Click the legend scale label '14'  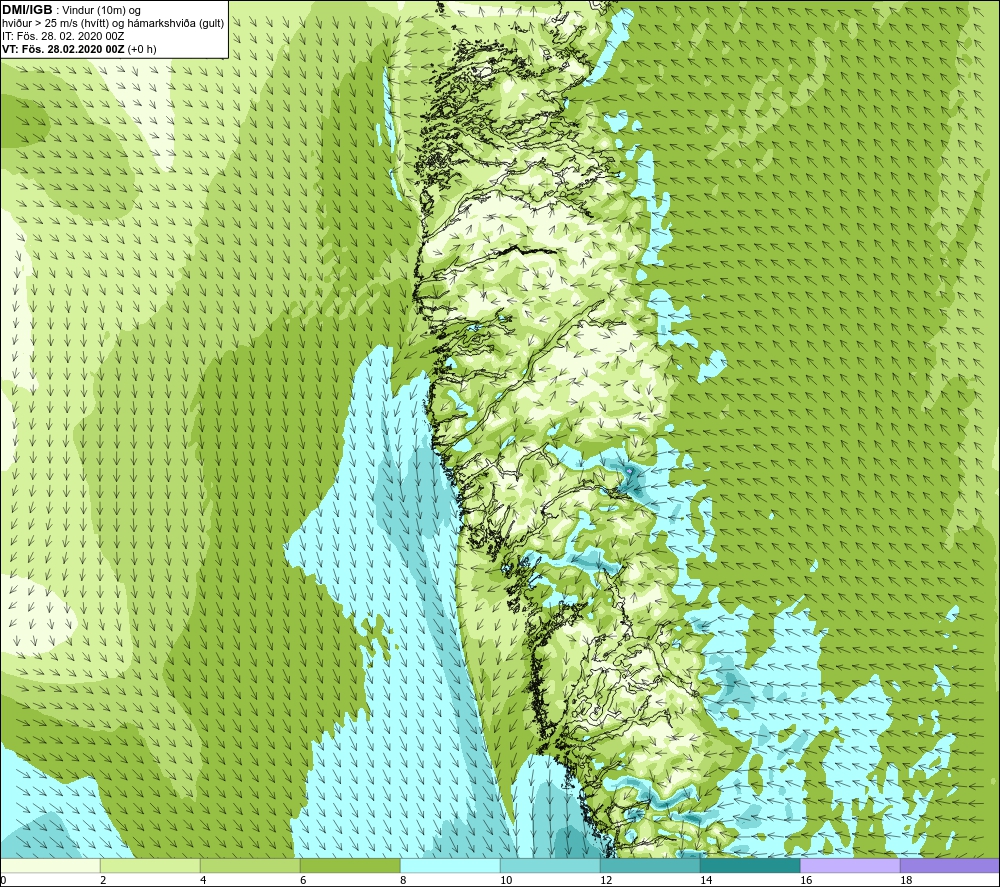[x=706, y=881]
